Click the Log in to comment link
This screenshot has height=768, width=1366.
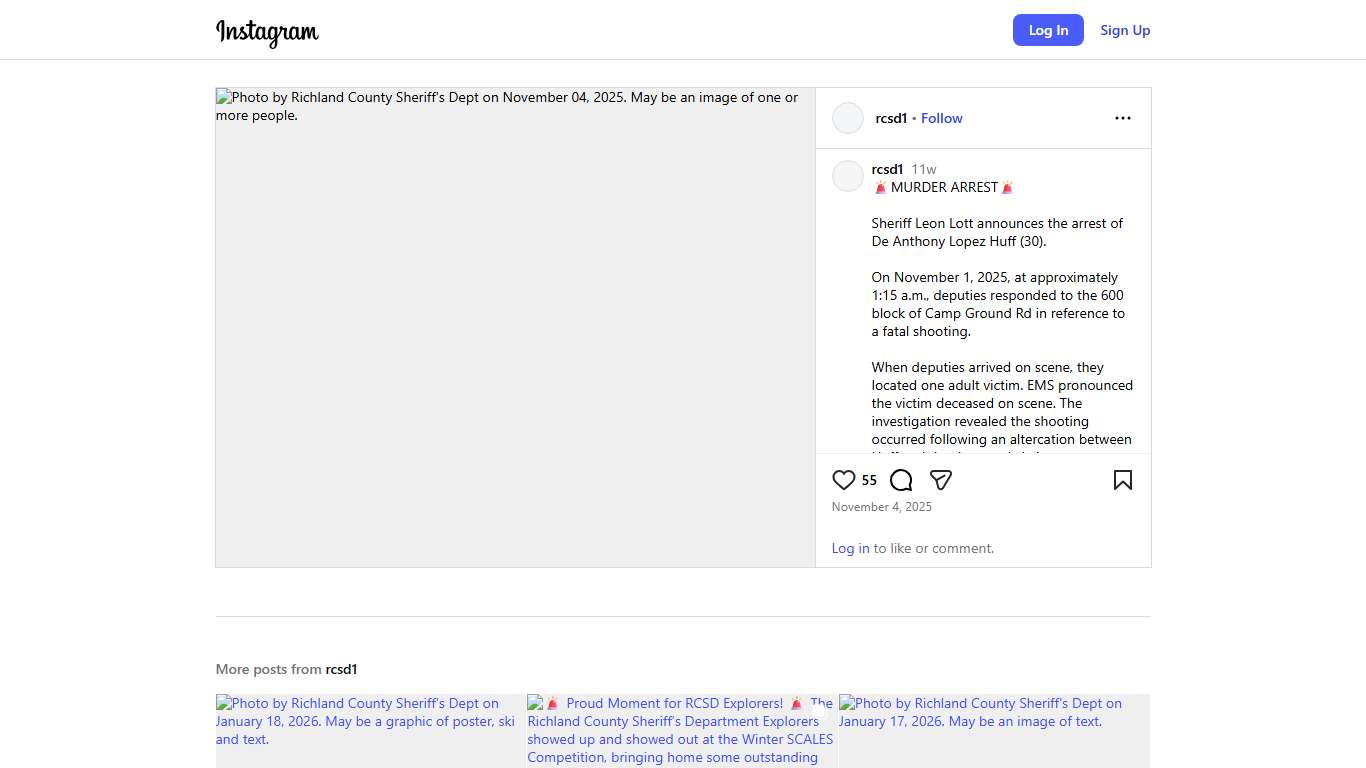(850, 548)
